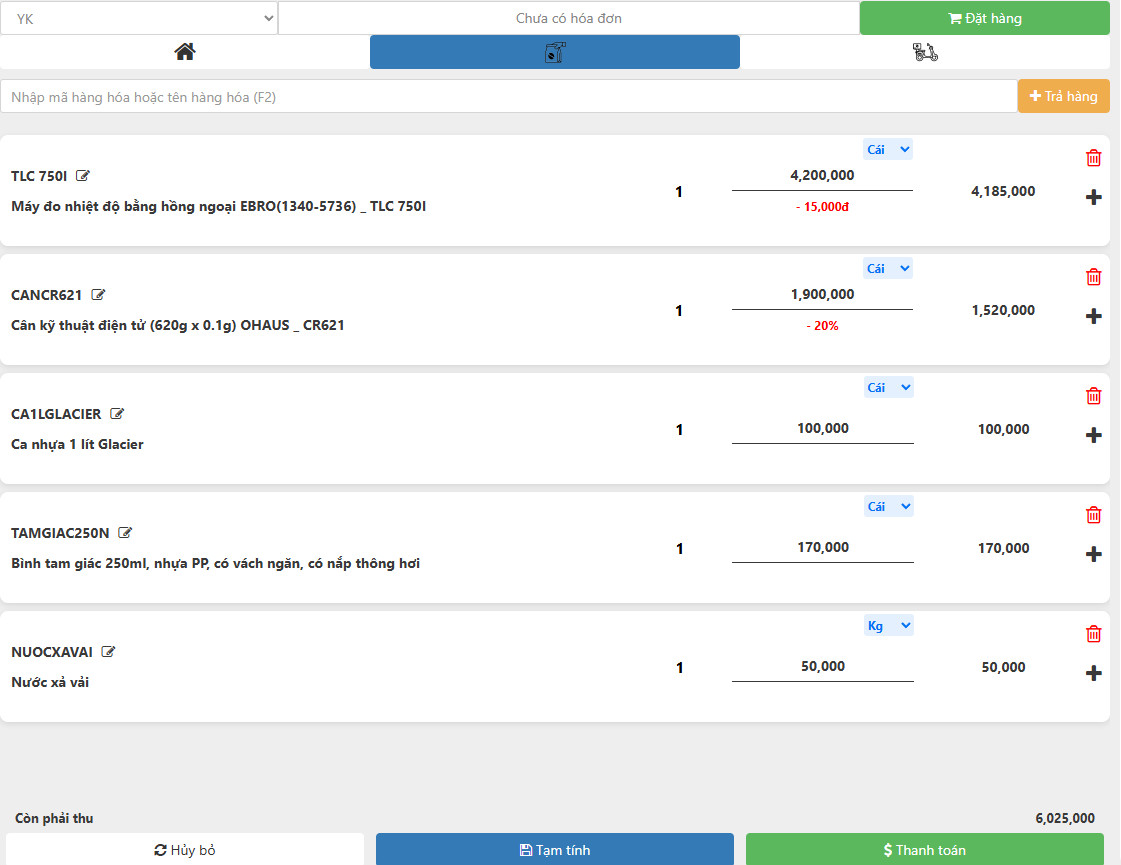Screen dimensions: 1121x865
Task: Click edit icon next to TAMGIAC250N
Action: [x=125, y=533]
